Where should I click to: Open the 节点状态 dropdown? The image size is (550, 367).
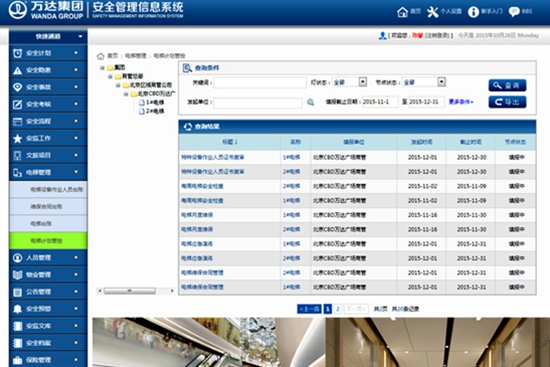(442, 82)
